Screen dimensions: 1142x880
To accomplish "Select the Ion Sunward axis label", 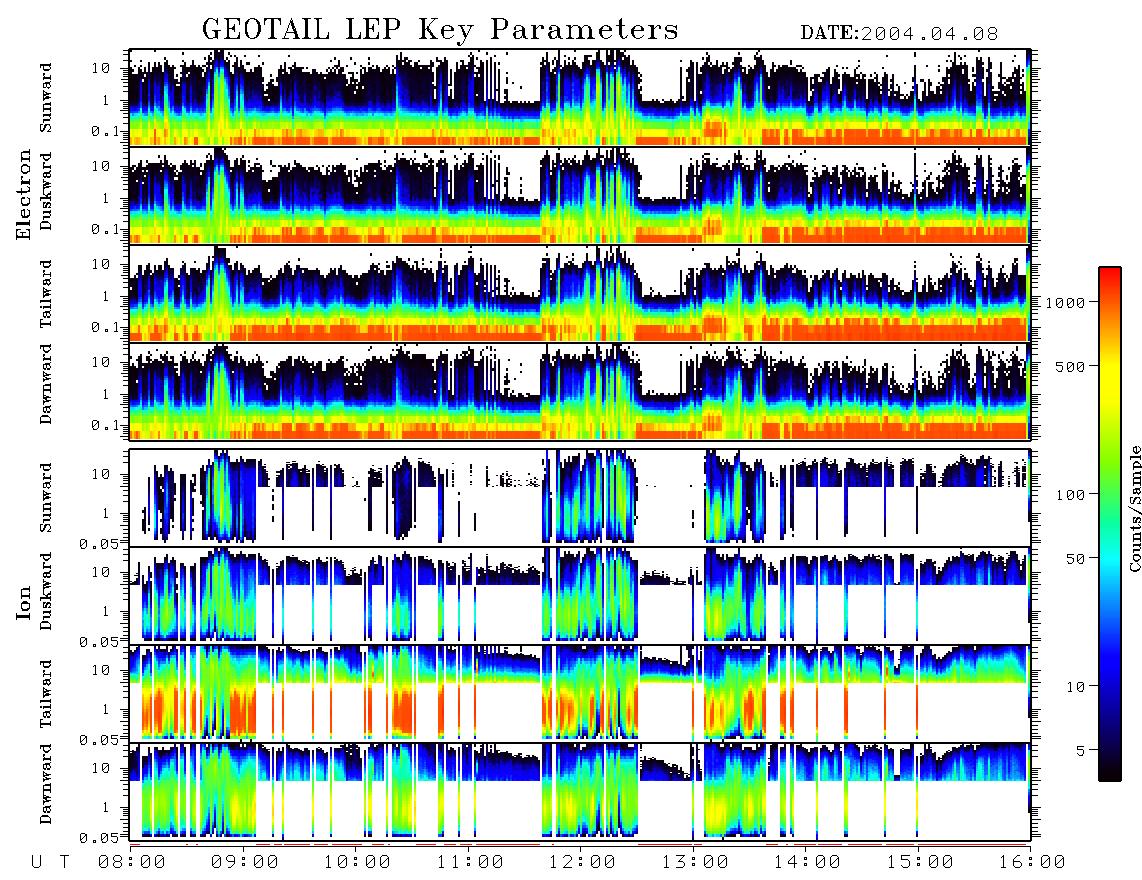I will click(46, 498).
